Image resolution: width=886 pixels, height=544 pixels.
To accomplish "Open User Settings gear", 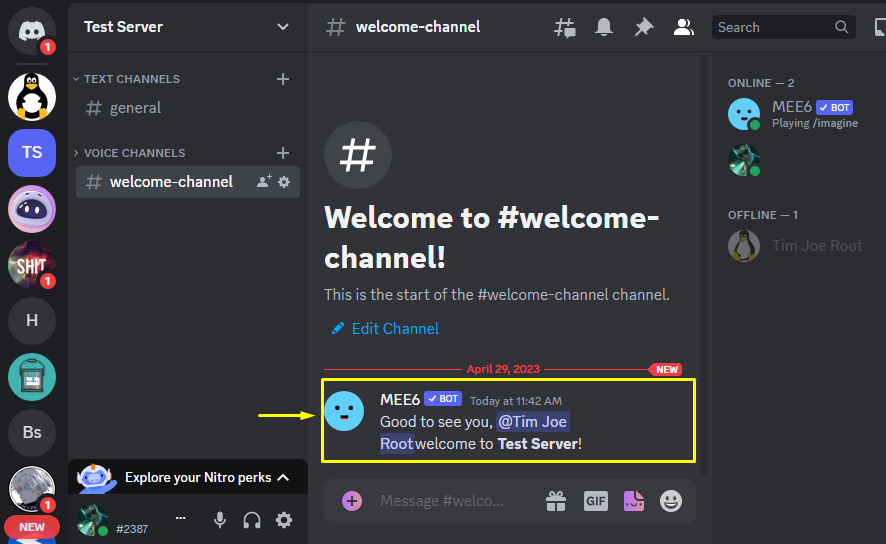I will [x=284, y=520].
